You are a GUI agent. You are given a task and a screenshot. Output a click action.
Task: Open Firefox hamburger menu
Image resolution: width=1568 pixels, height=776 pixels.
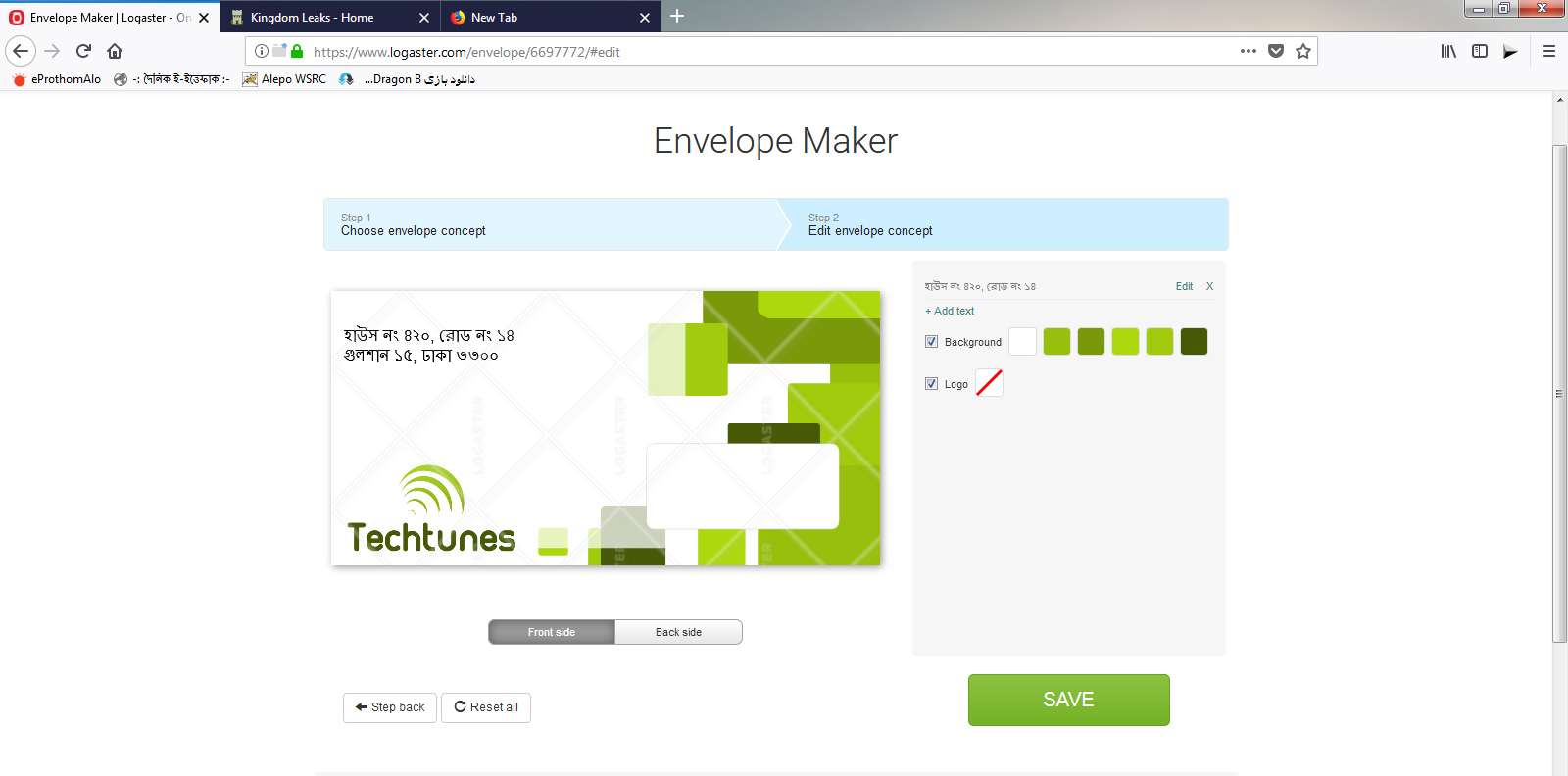(x=1549, y=51)
